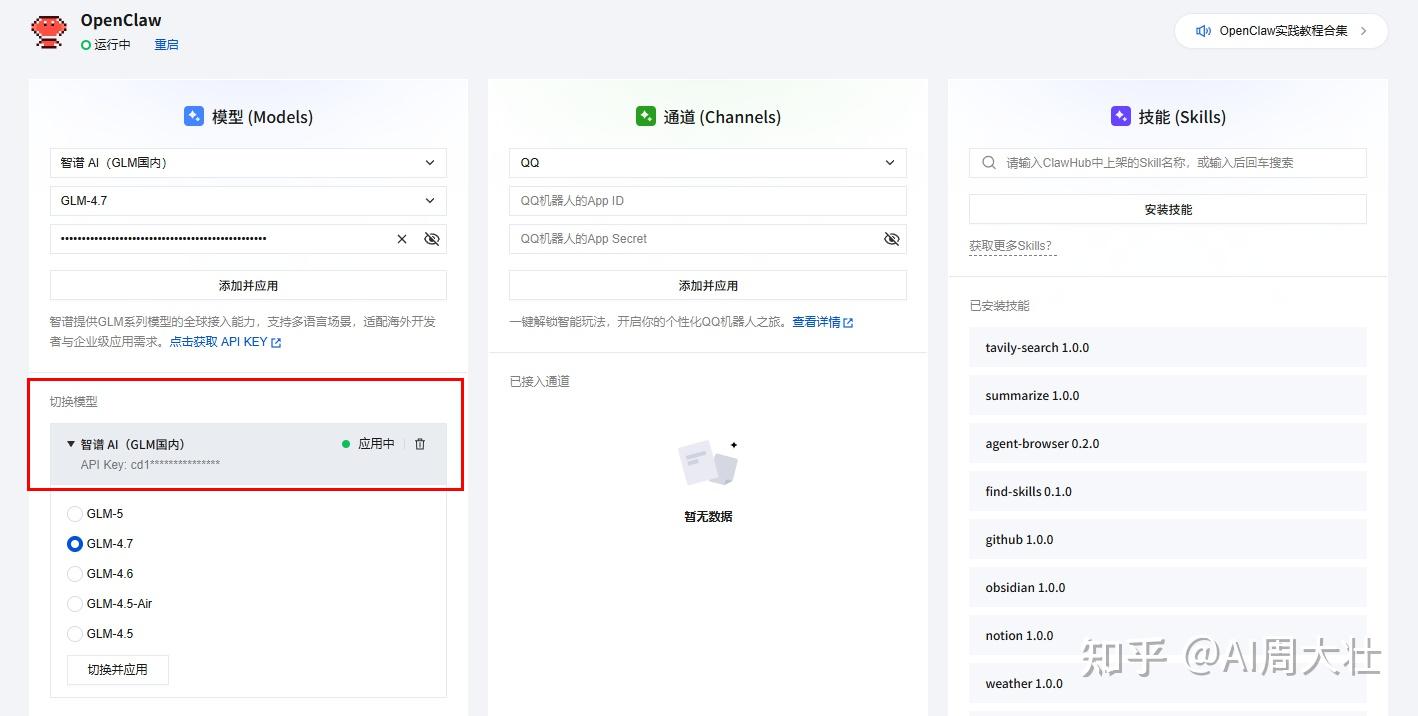Screen dimensions: 1418x716
Task: Collapse the 智谱 AI (GLM国内) model group
Action: tap(71, 444)
